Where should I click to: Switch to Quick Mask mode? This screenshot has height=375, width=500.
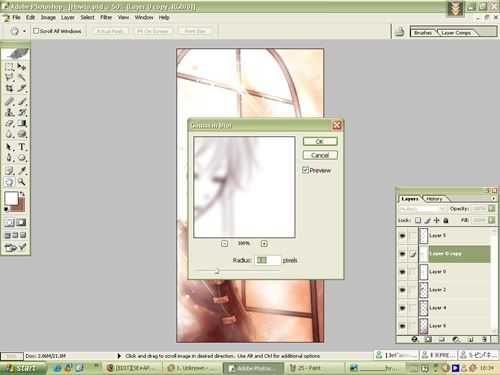click(x=22, y=222)
